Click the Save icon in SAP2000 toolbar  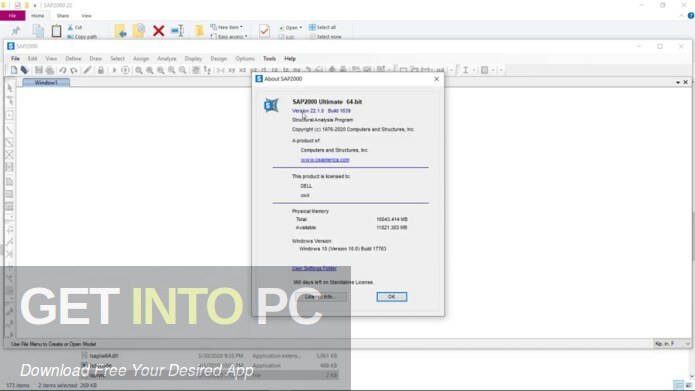[x=39, y=70]
